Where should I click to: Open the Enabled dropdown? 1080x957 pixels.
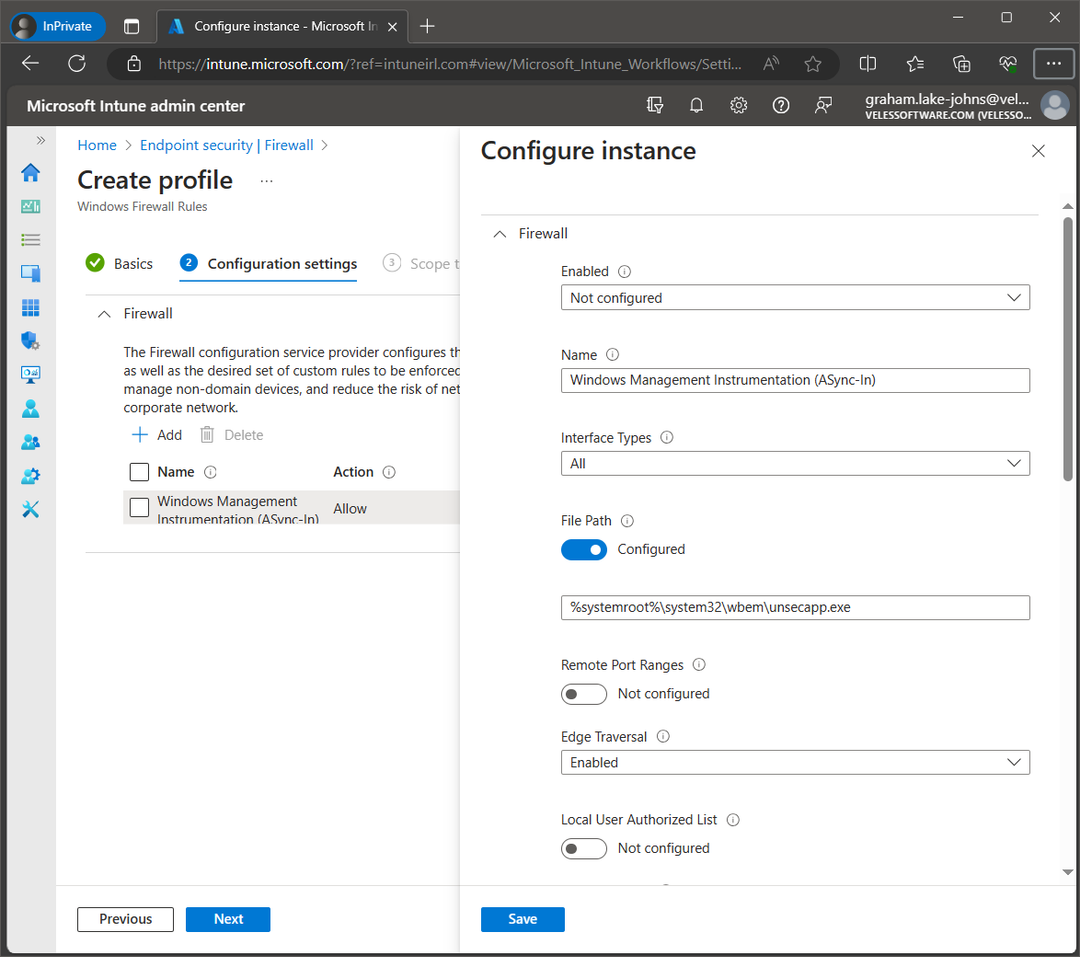click(795, 298)
